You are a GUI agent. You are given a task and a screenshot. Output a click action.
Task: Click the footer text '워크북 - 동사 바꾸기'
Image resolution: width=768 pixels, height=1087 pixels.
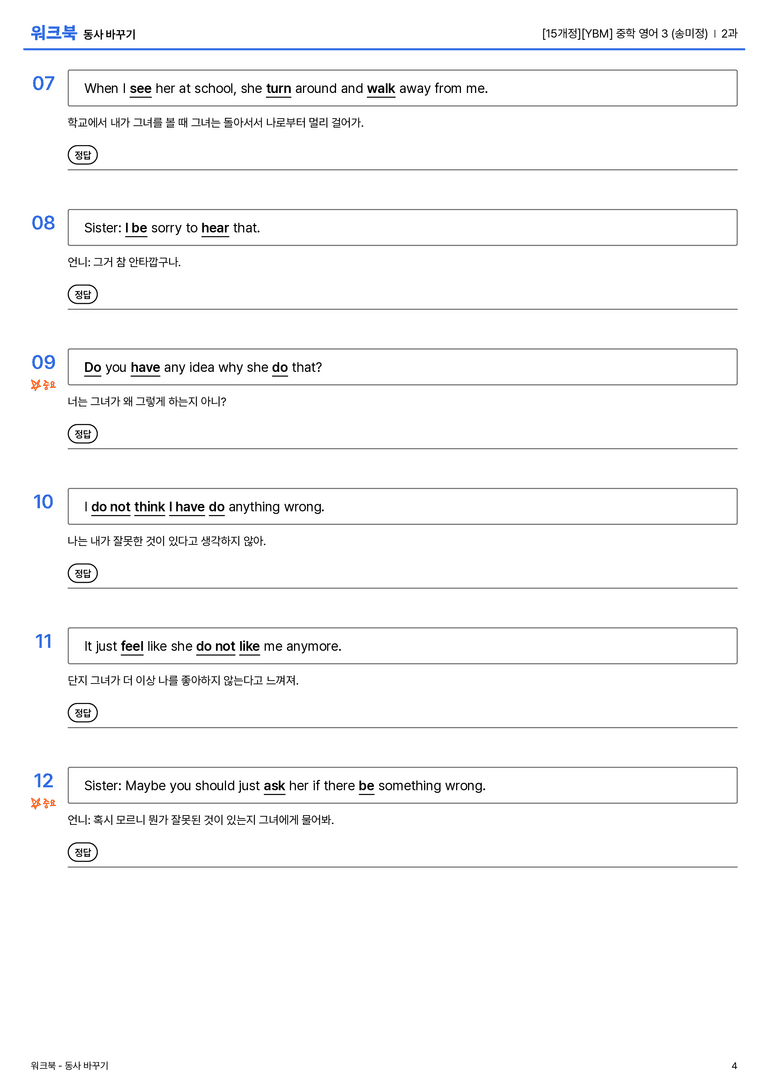point(69,1066)
